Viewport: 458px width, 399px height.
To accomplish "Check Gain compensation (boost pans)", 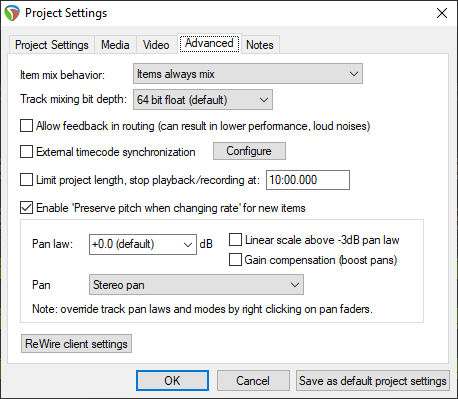I will [235, 260].
